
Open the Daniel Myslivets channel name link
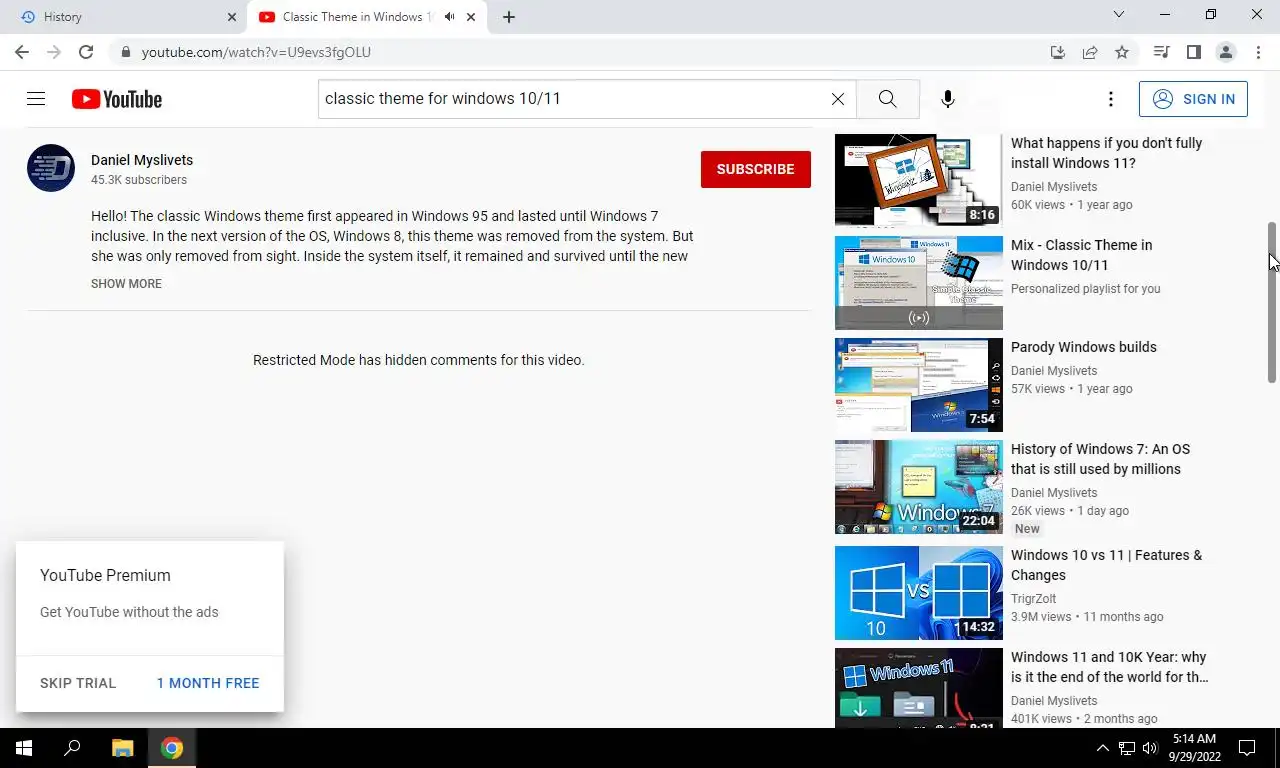[142, 160]
